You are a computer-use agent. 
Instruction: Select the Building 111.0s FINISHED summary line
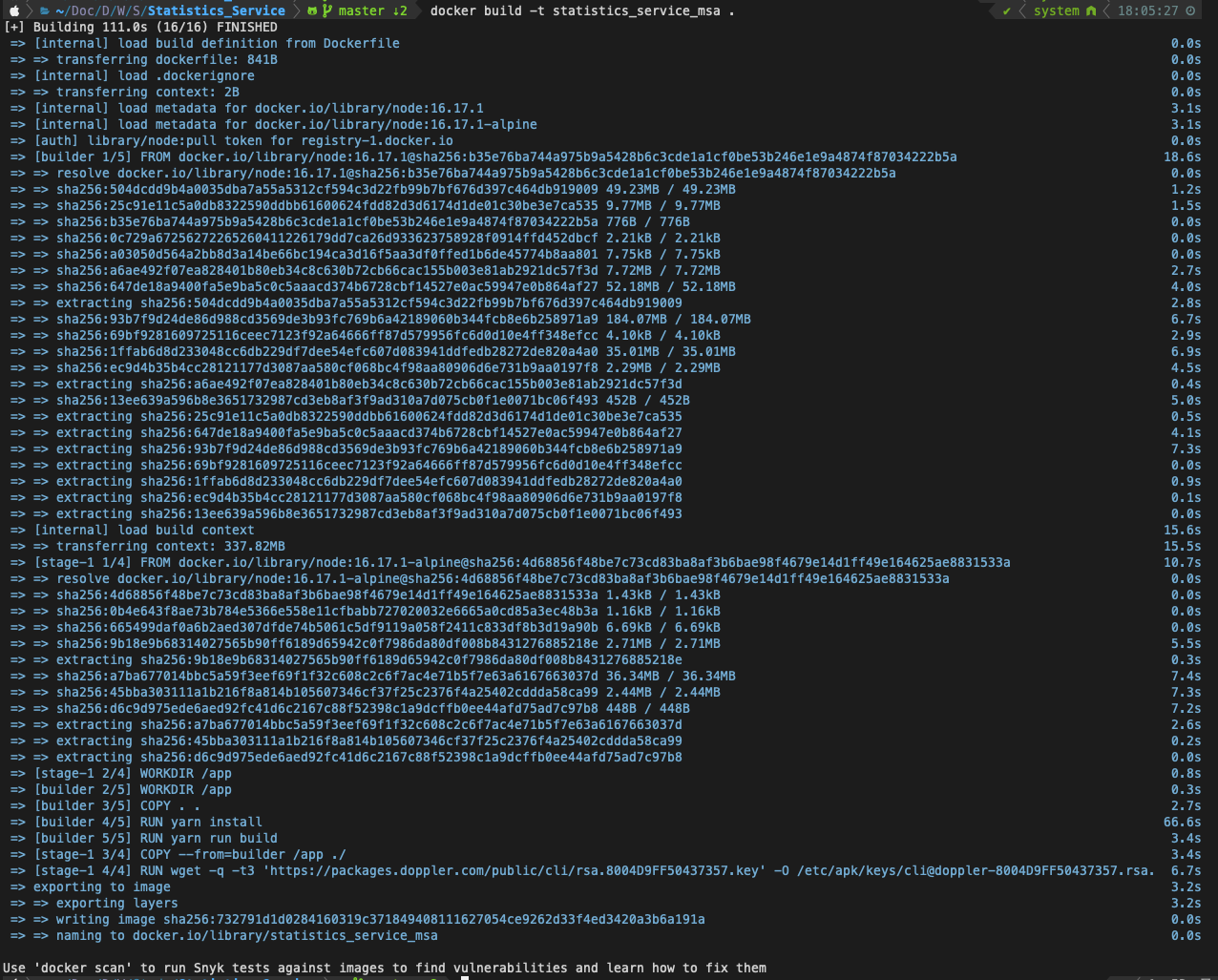click(138, 27)
